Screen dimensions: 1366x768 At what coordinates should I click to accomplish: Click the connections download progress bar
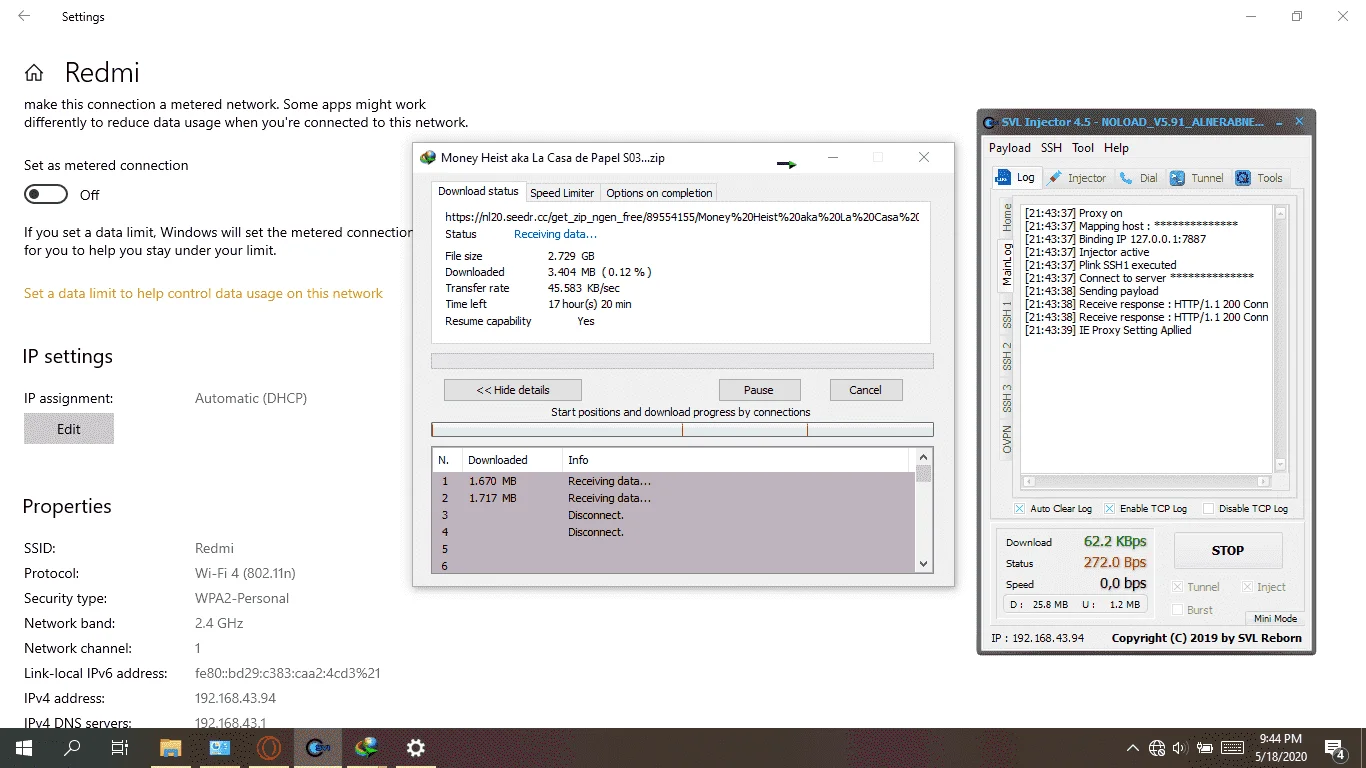point(682,430)
